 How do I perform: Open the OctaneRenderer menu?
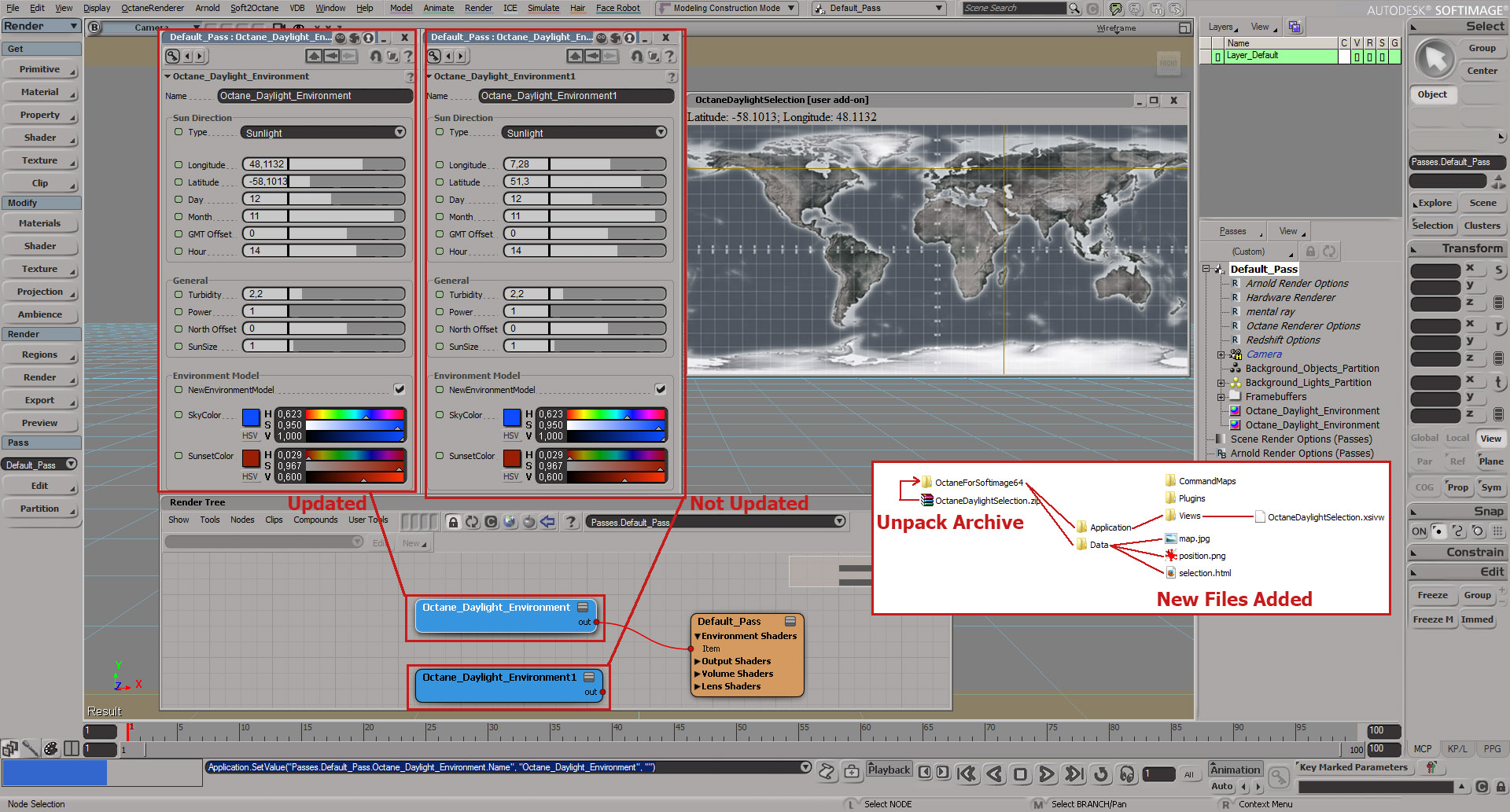[x=153, y=8]
